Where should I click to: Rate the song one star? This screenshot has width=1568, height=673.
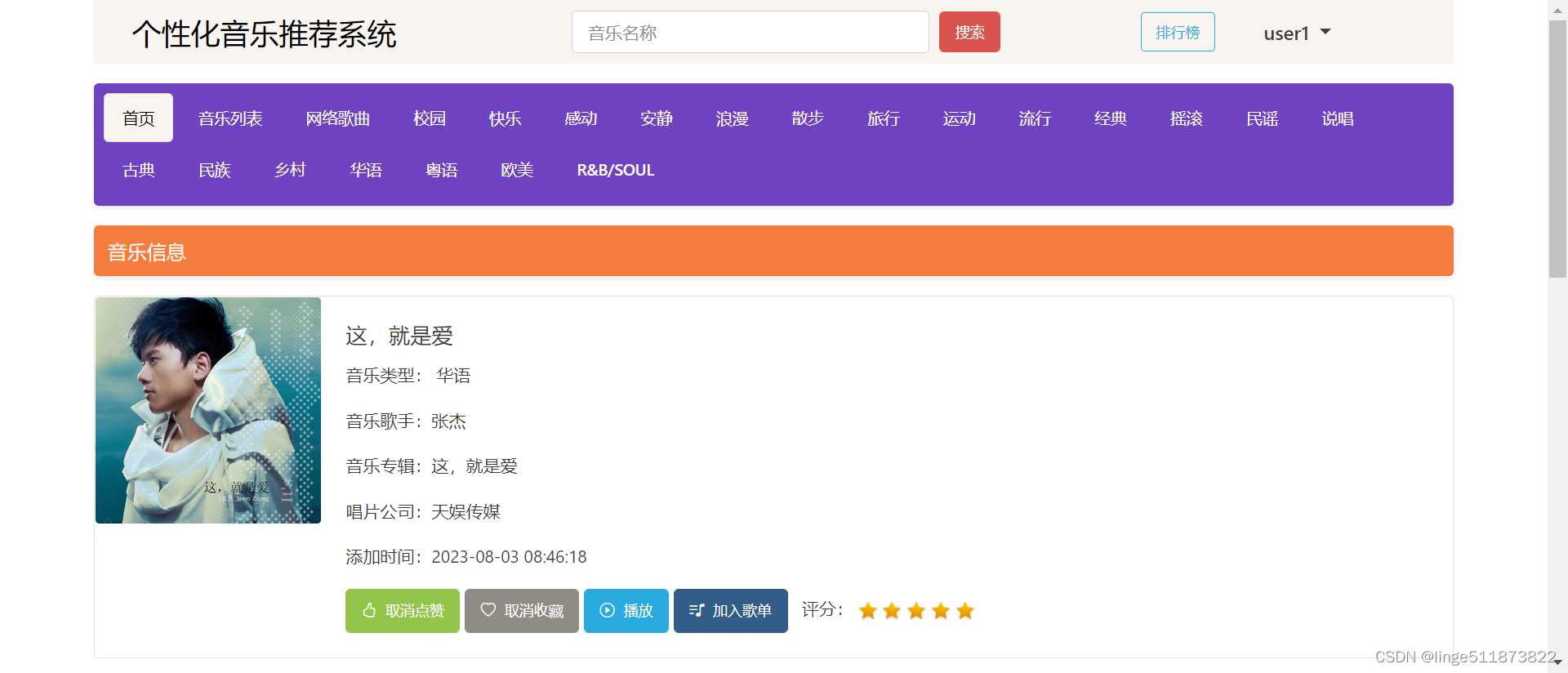(868, 611)
